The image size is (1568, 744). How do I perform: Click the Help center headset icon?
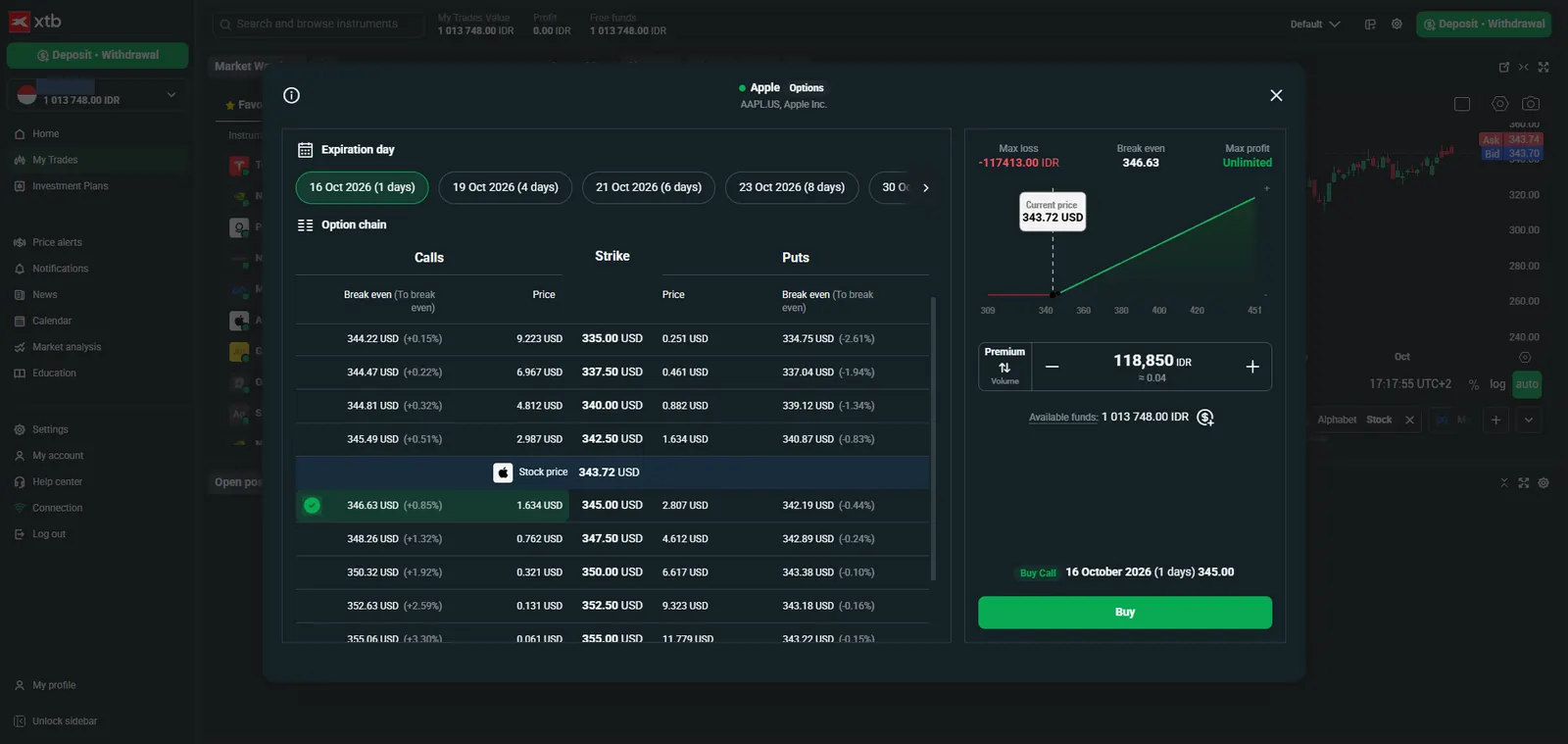point(20,482)
